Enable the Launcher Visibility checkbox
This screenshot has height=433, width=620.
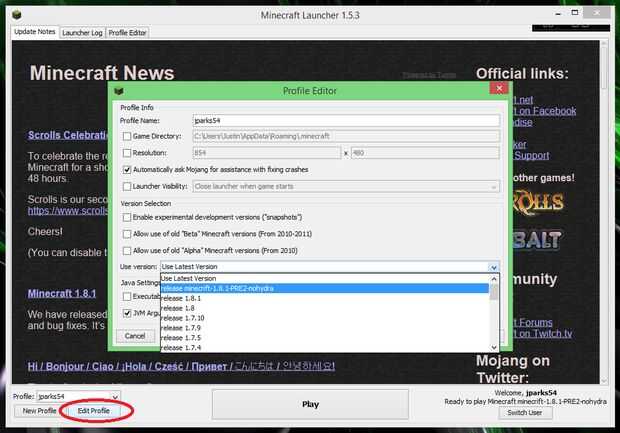click(x=127, y=186)
